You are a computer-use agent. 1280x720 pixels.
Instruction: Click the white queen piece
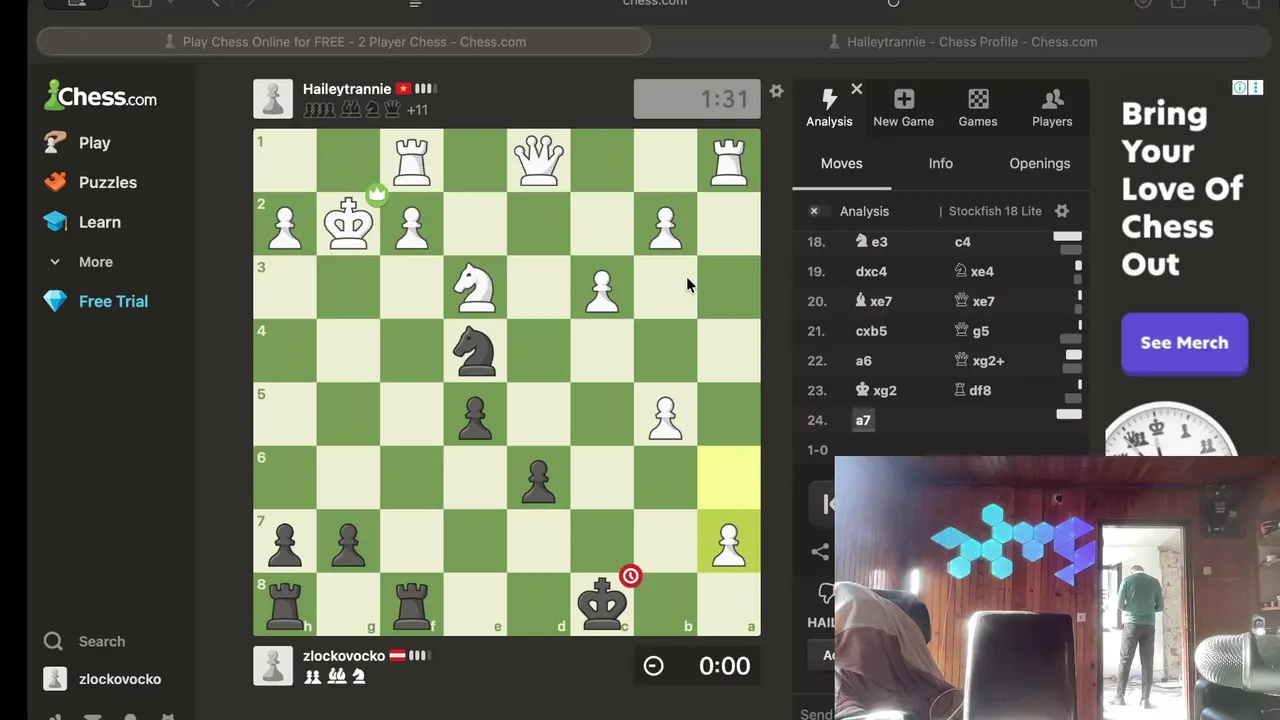pos(538,160)
